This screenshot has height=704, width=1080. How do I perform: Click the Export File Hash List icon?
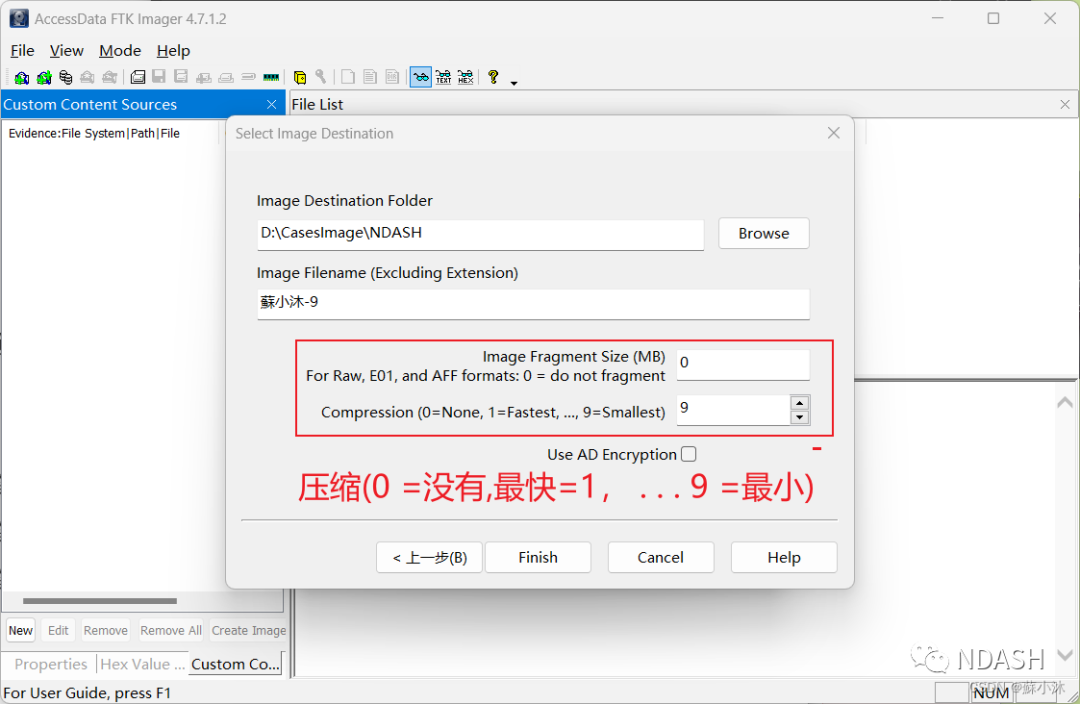pyautogui.click(x=371, y=77)
